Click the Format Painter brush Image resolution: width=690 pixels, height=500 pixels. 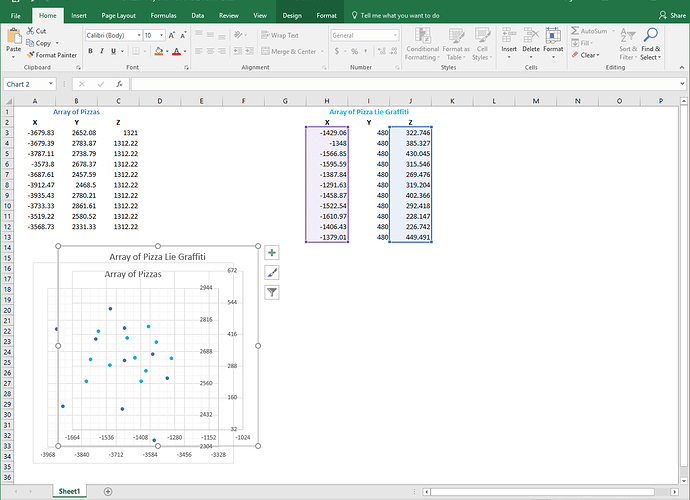click(28, 55)
